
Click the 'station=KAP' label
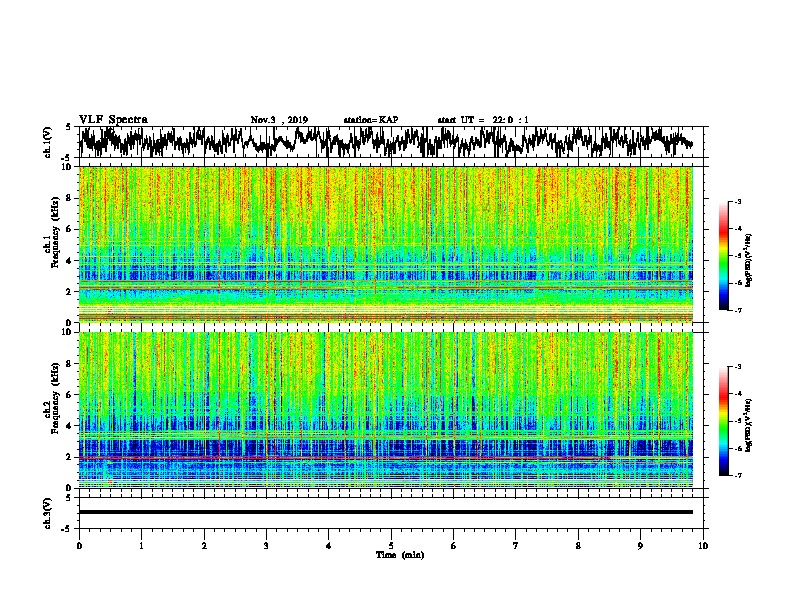[371, 120]
